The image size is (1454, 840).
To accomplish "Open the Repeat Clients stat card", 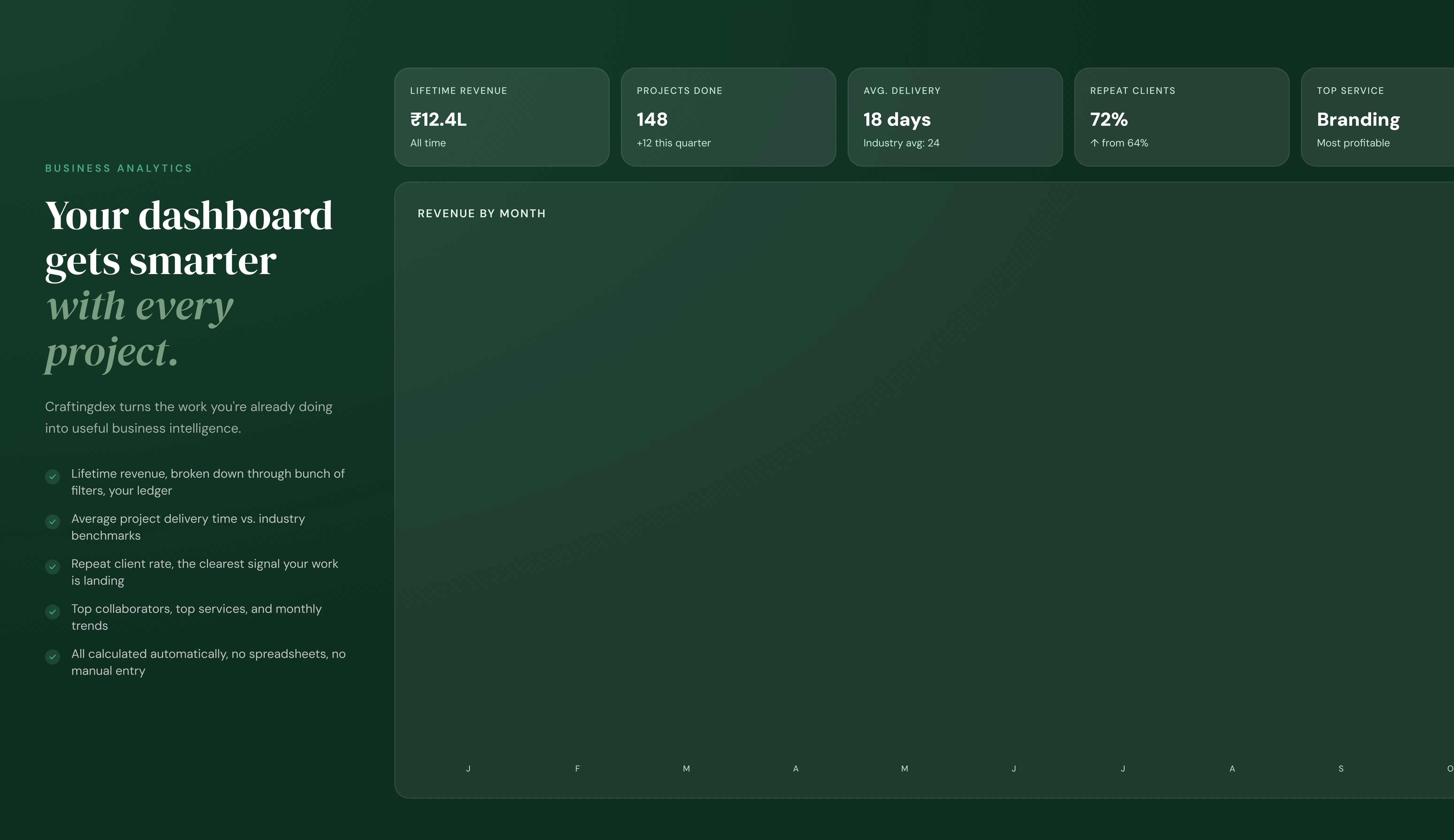I will (1182, 117).
